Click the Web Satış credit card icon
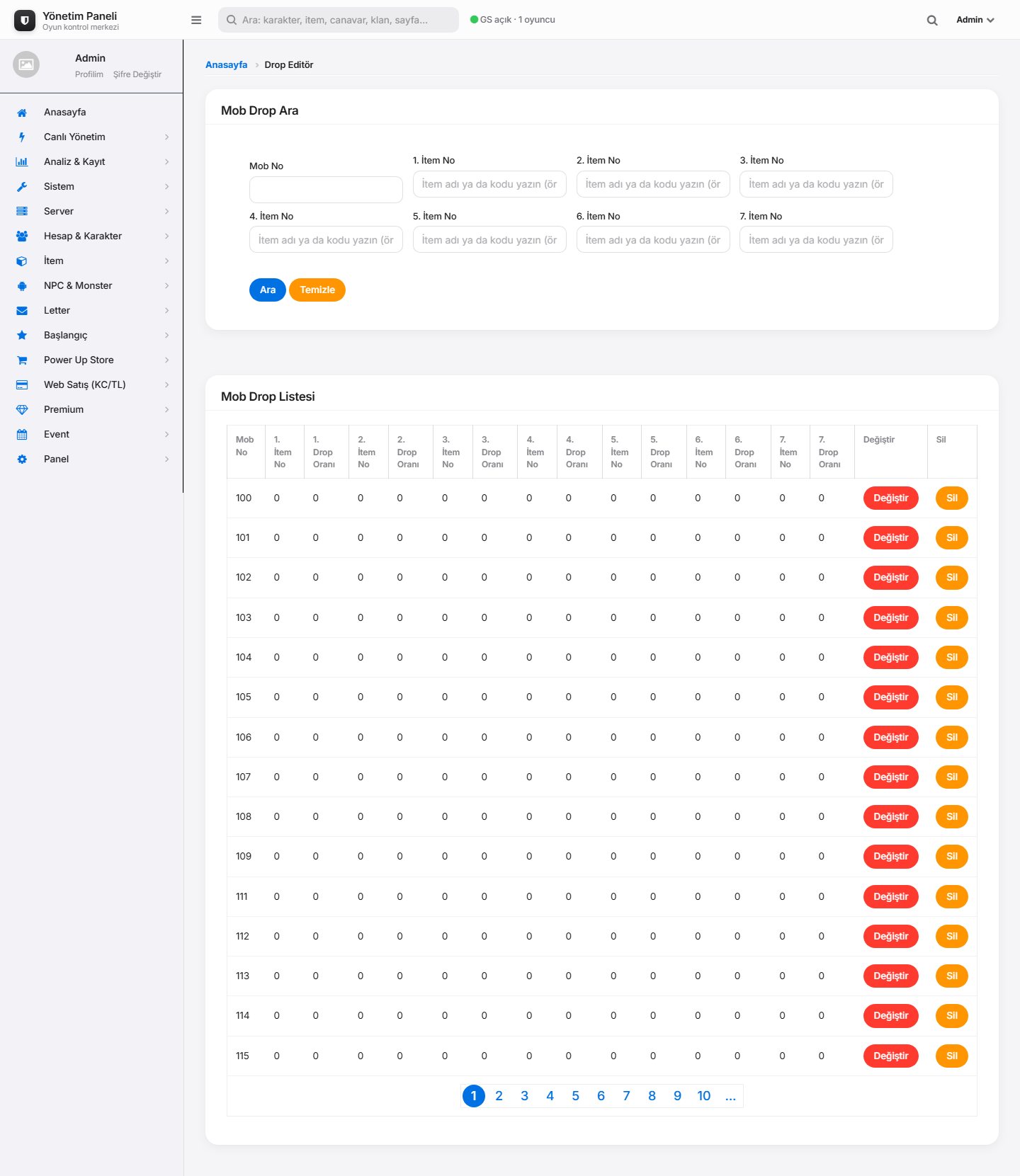1020x1176 pixels. (22, 385)
